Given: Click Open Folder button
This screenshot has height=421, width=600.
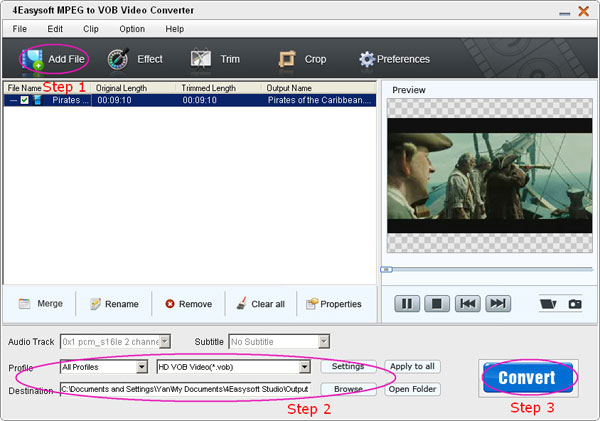Looking at the screenshot, I should point(412,389).
